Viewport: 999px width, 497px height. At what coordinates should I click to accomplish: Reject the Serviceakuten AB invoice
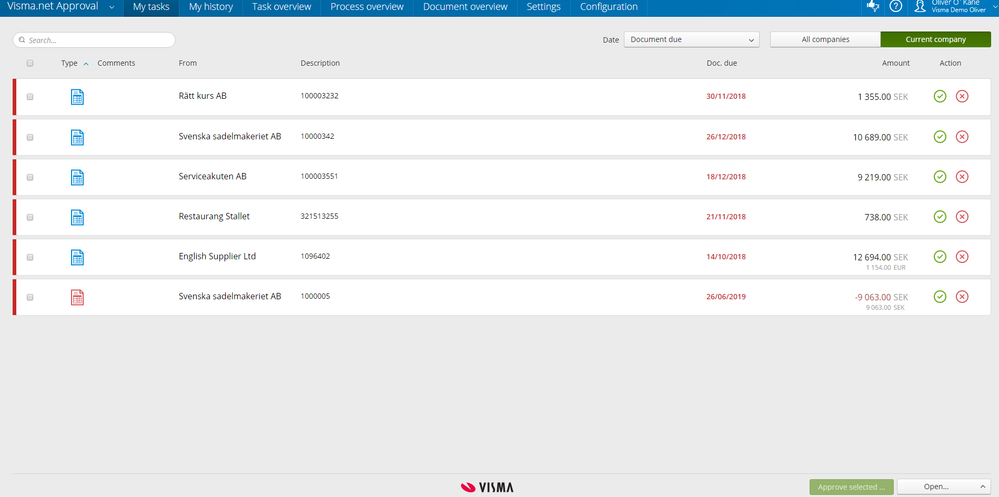pos(962,176)
